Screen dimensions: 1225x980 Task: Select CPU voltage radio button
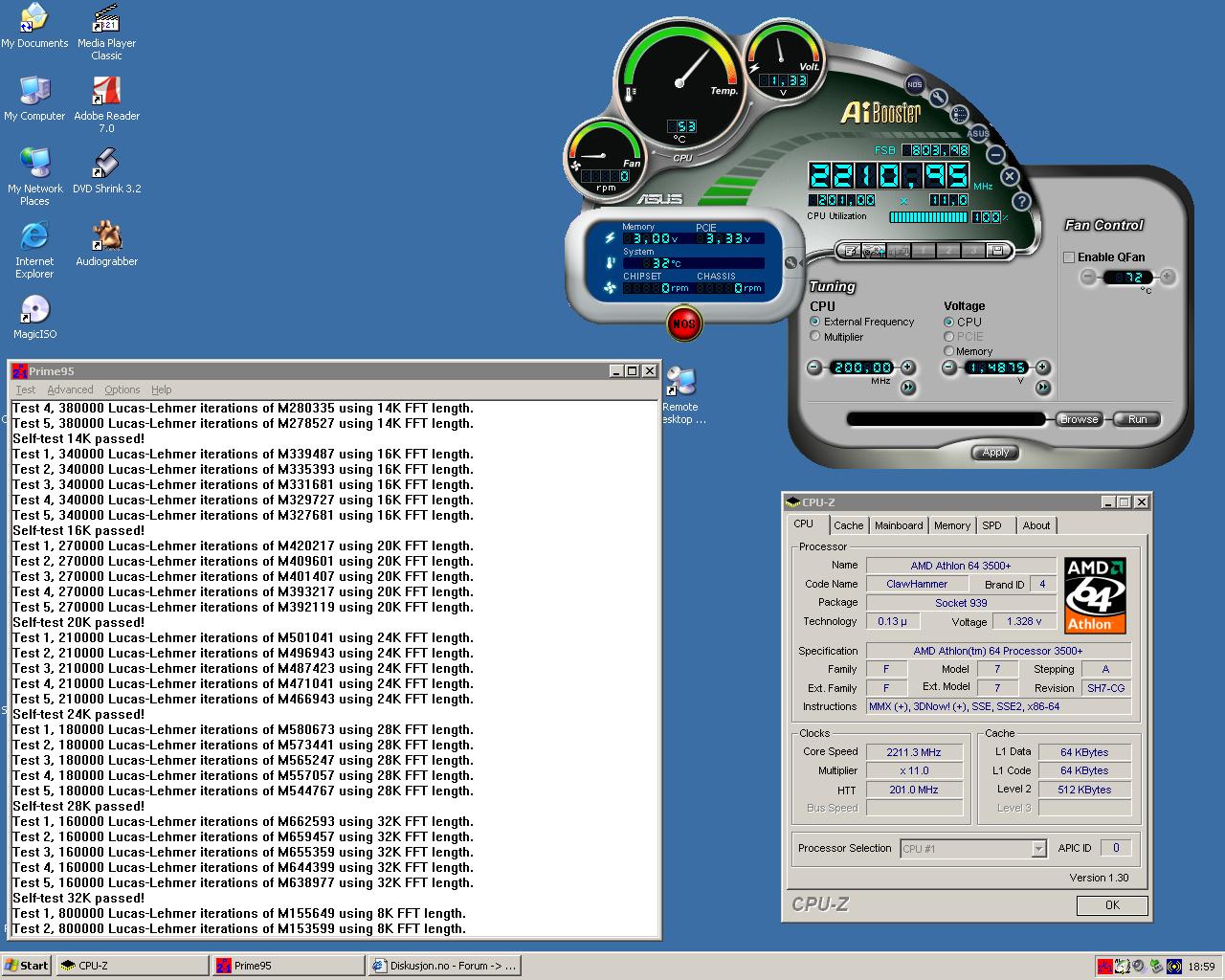949,322
